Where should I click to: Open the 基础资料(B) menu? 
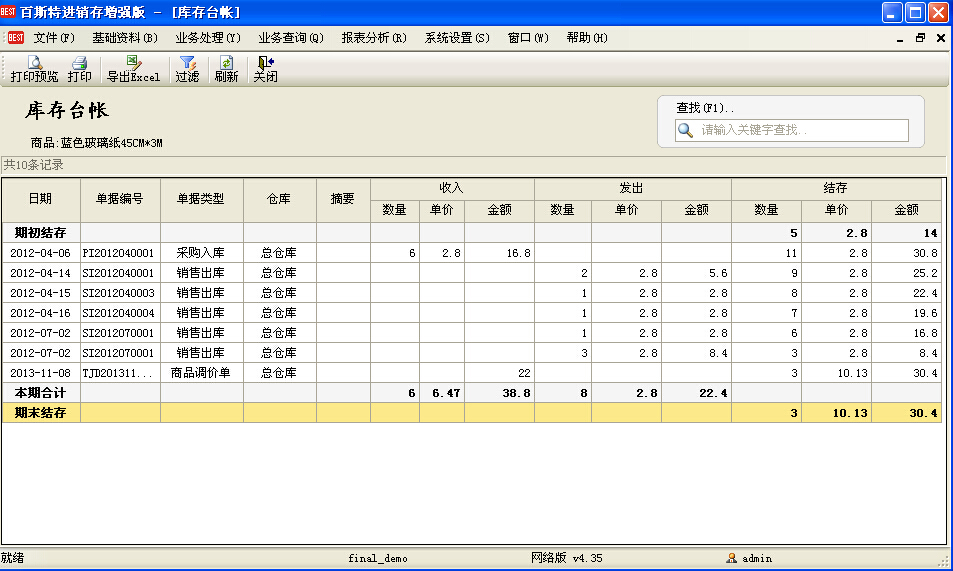pyautogui.click(x=125, y=38)
